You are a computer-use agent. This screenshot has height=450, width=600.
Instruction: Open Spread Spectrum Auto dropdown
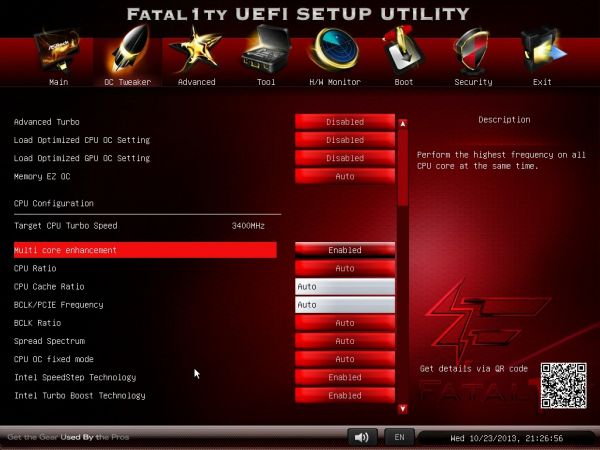point(345,341)
